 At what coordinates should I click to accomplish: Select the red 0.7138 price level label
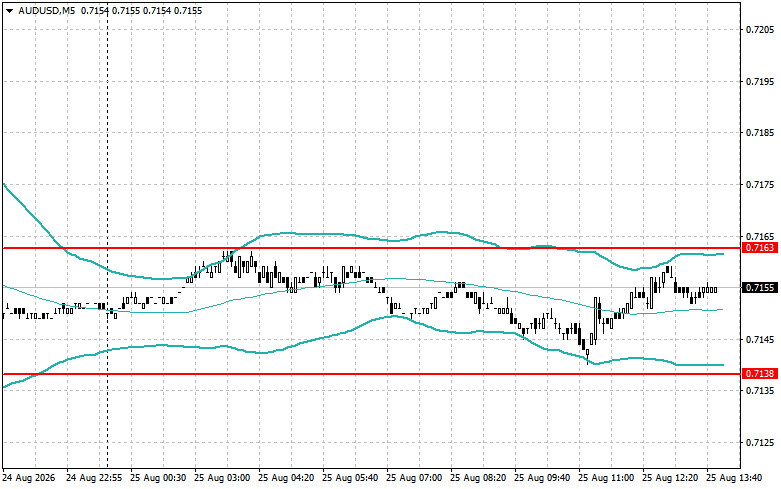tap(760, 373)
